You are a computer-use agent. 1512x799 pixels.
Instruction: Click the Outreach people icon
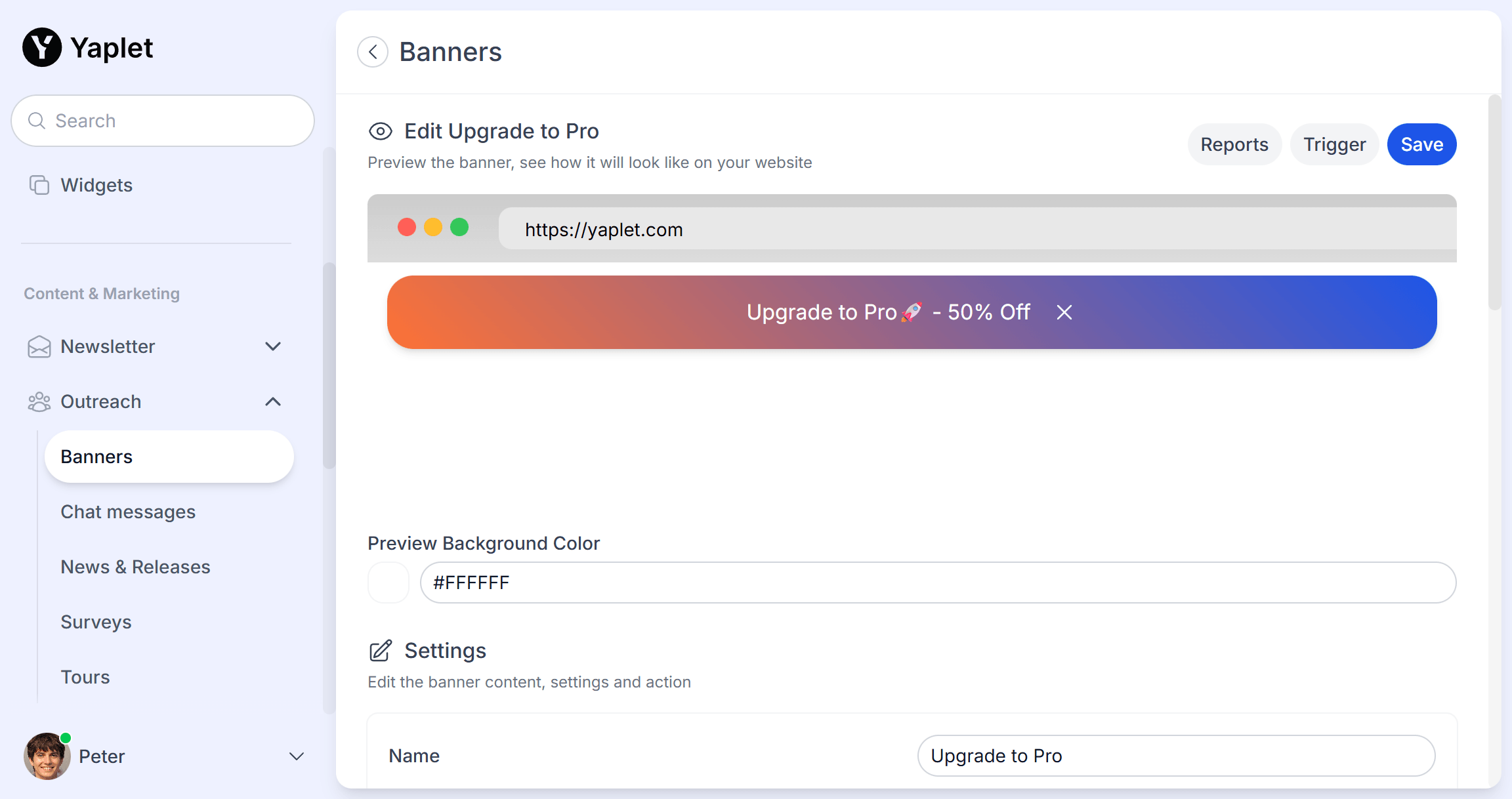click(39, 401)
